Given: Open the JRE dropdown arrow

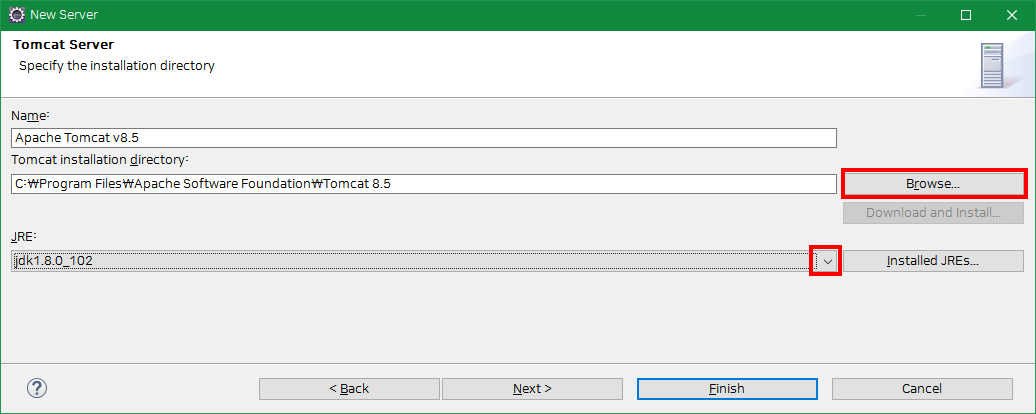Looking at the screenshot, I should click(x=827, y=261).
